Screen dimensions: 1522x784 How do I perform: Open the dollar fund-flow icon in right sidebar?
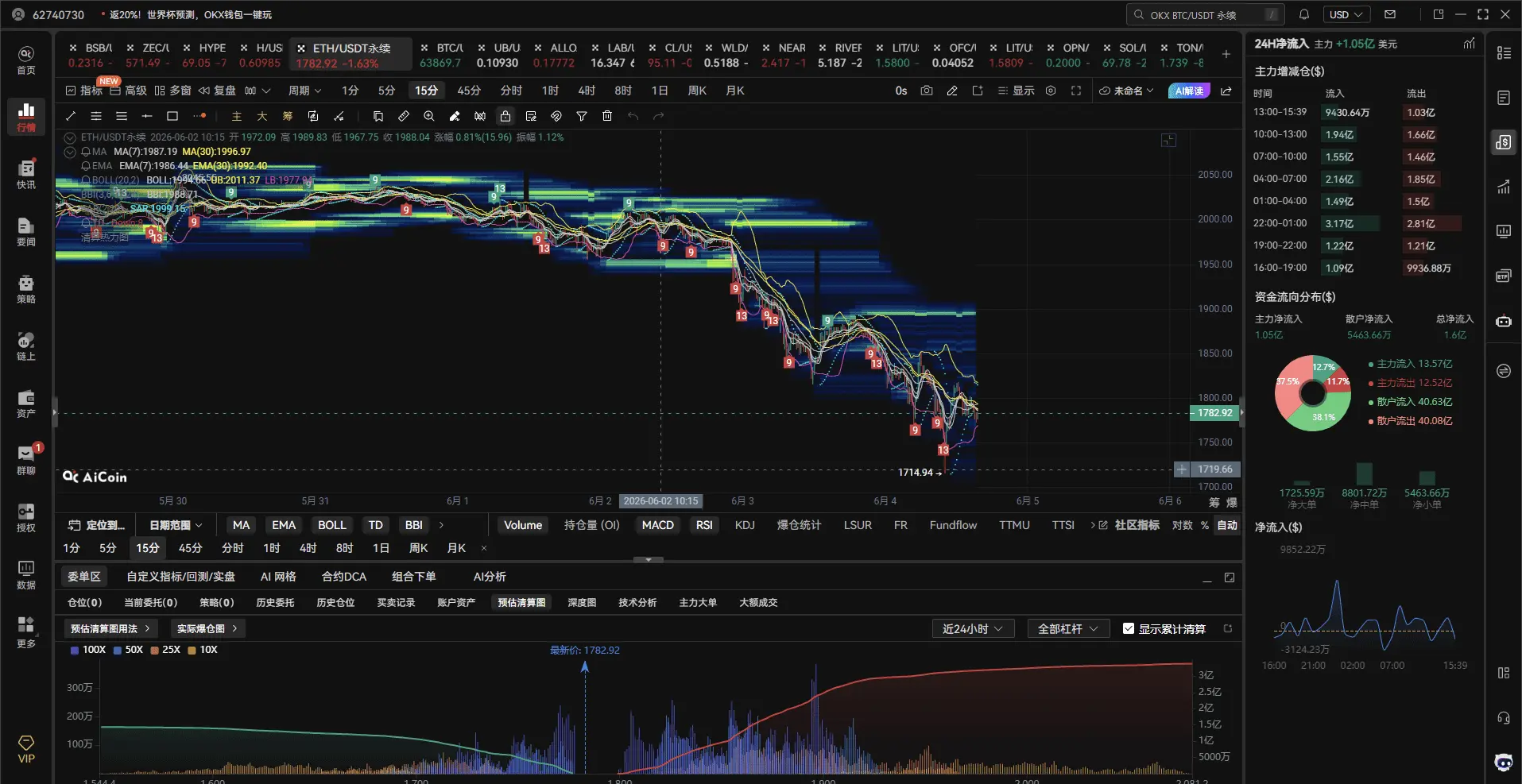(x=1504, y=142)
